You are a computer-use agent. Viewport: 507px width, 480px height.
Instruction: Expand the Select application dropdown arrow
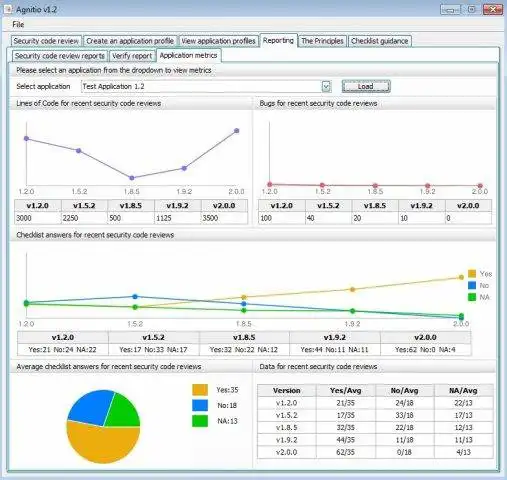(326, 87)
